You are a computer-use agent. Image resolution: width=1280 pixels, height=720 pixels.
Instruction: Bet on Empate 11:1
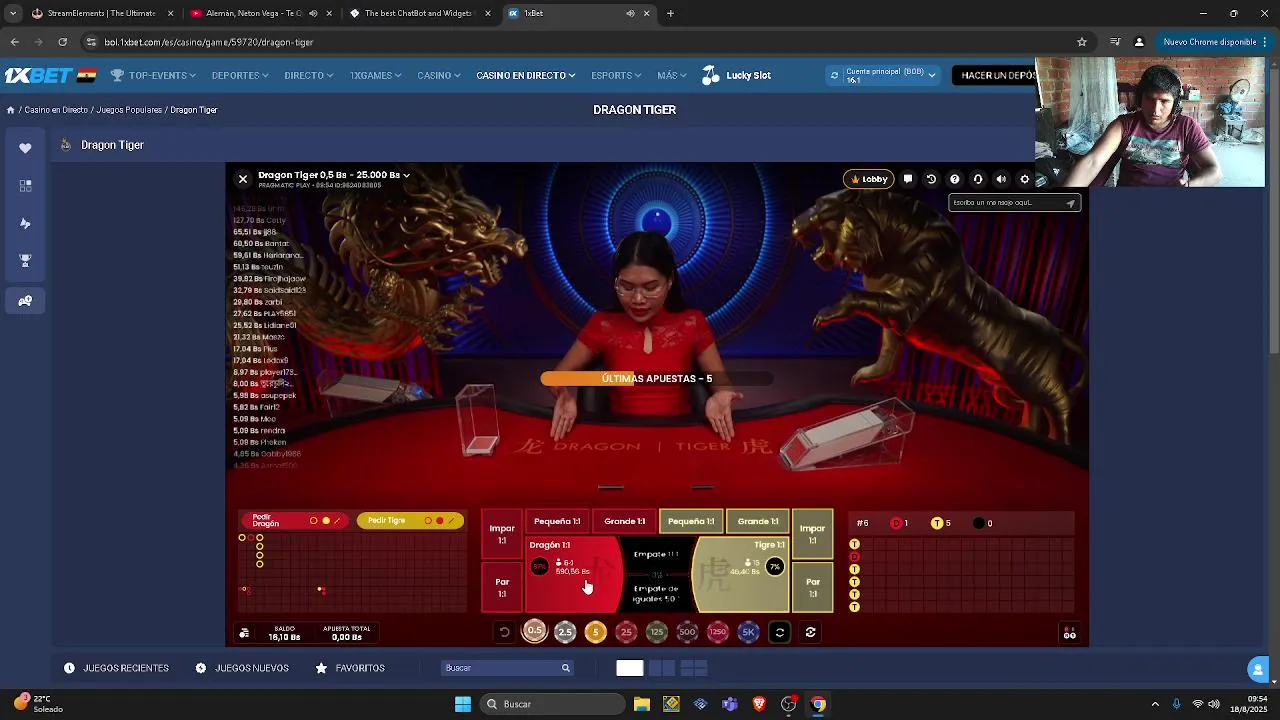[656, 554]
